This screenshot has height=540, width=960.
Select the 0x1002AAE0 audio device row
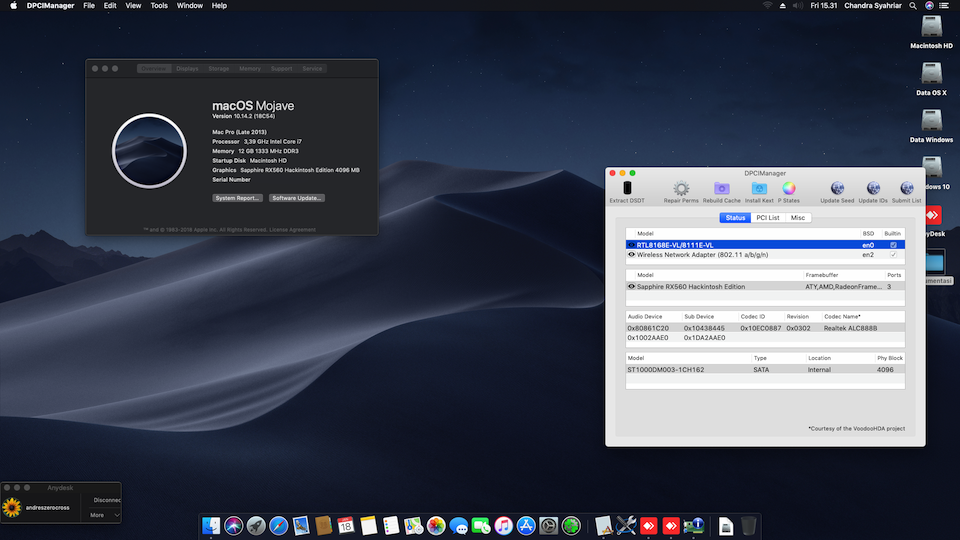click(765, 338)
